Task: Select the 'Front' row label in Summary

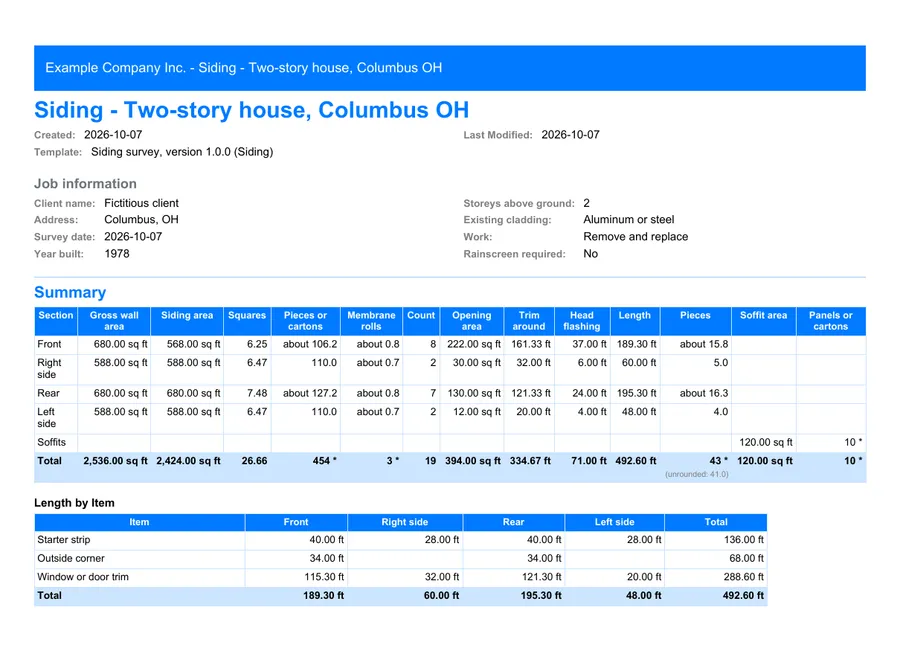Action: point(49,344)
